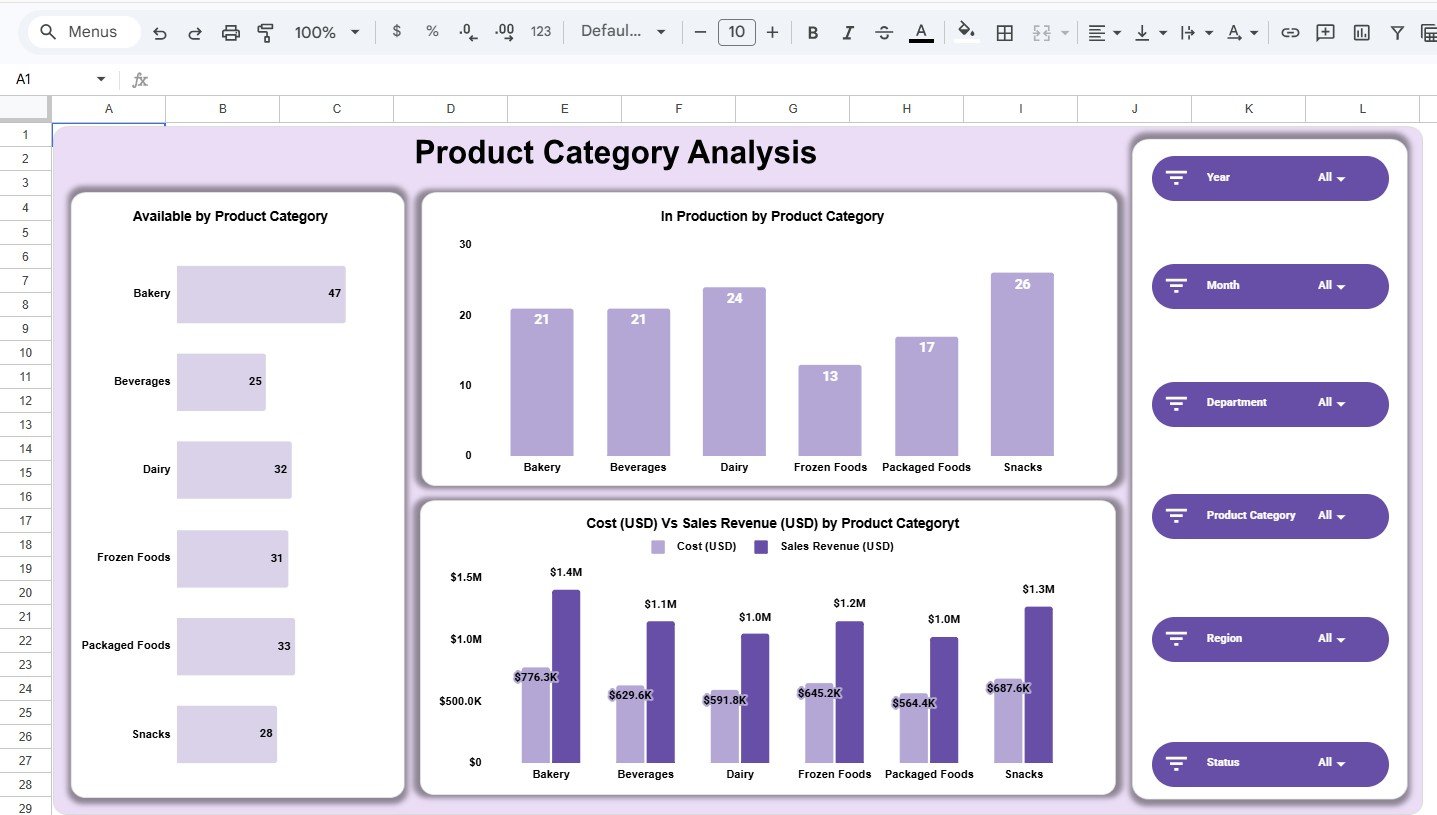Click the Insert chart icon
This screenshot has height=815, width=1437.
[1361, 33]
